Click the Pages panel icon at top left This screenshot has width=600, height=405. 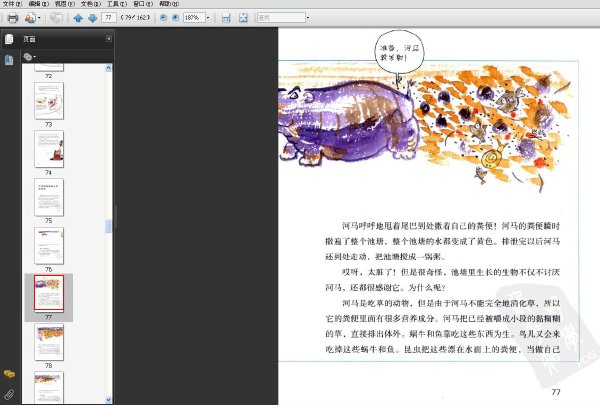(x=9, y=39)
